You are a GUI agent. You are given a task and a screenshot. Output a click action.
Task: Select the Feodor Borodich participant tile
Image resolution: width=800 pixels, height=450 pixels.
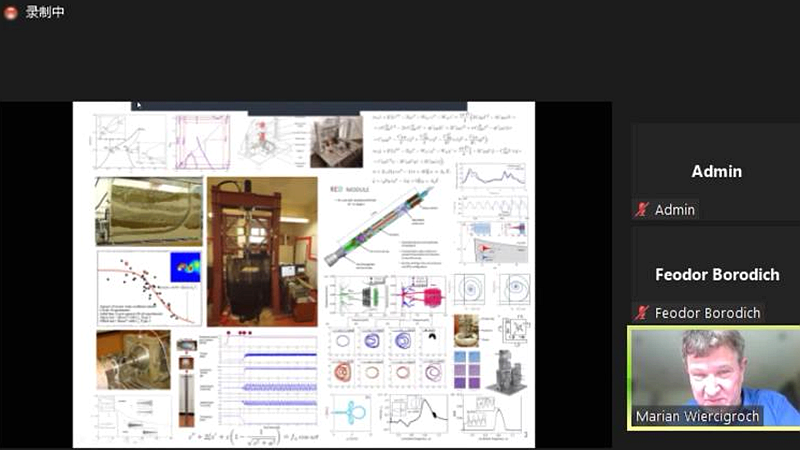pyautogui.click(x=716, y=274)
